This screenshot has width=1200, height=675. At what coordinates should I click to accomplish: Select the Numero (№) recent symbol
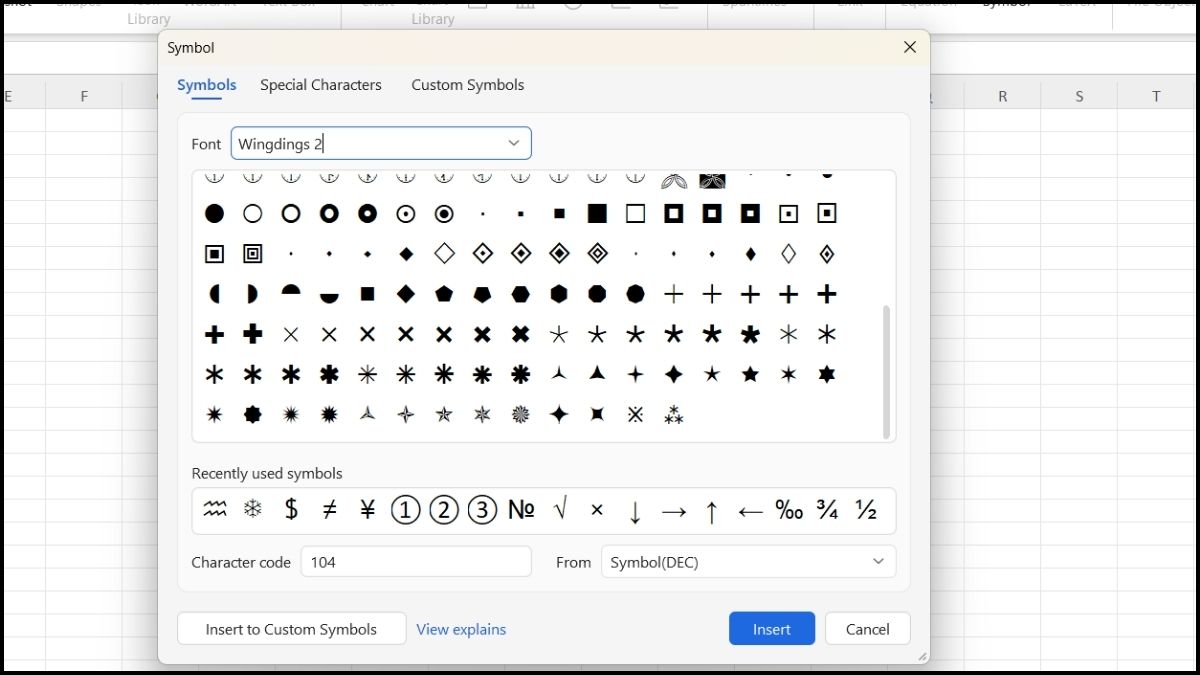[521, 510]
